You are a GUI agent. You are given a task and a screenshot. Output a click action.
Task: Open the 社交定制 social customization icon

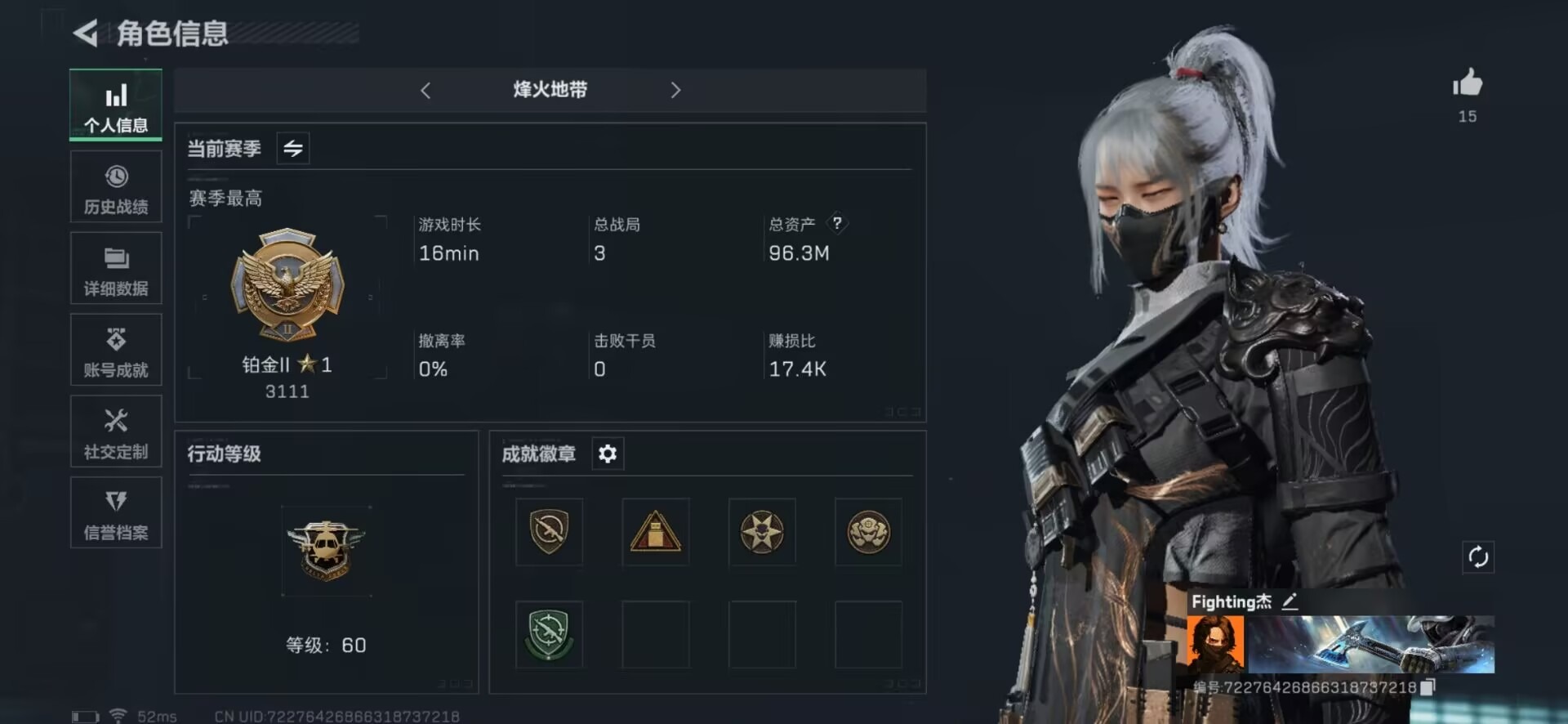(x=116, y=431)
